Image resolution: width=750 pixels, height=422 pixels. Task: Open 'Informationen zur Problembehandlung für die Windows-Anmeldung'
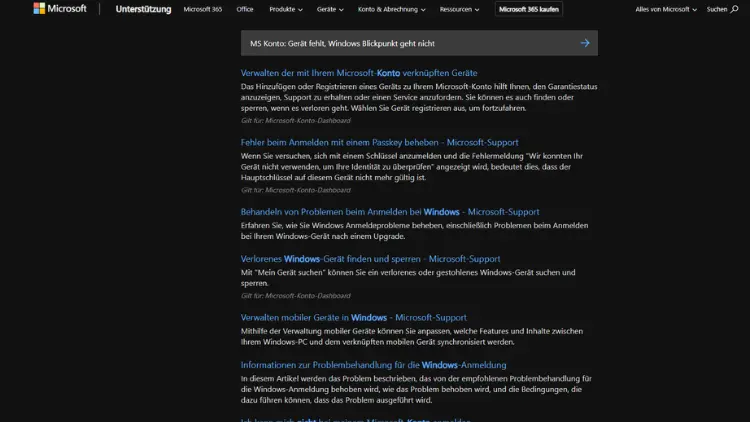(373, 365)
